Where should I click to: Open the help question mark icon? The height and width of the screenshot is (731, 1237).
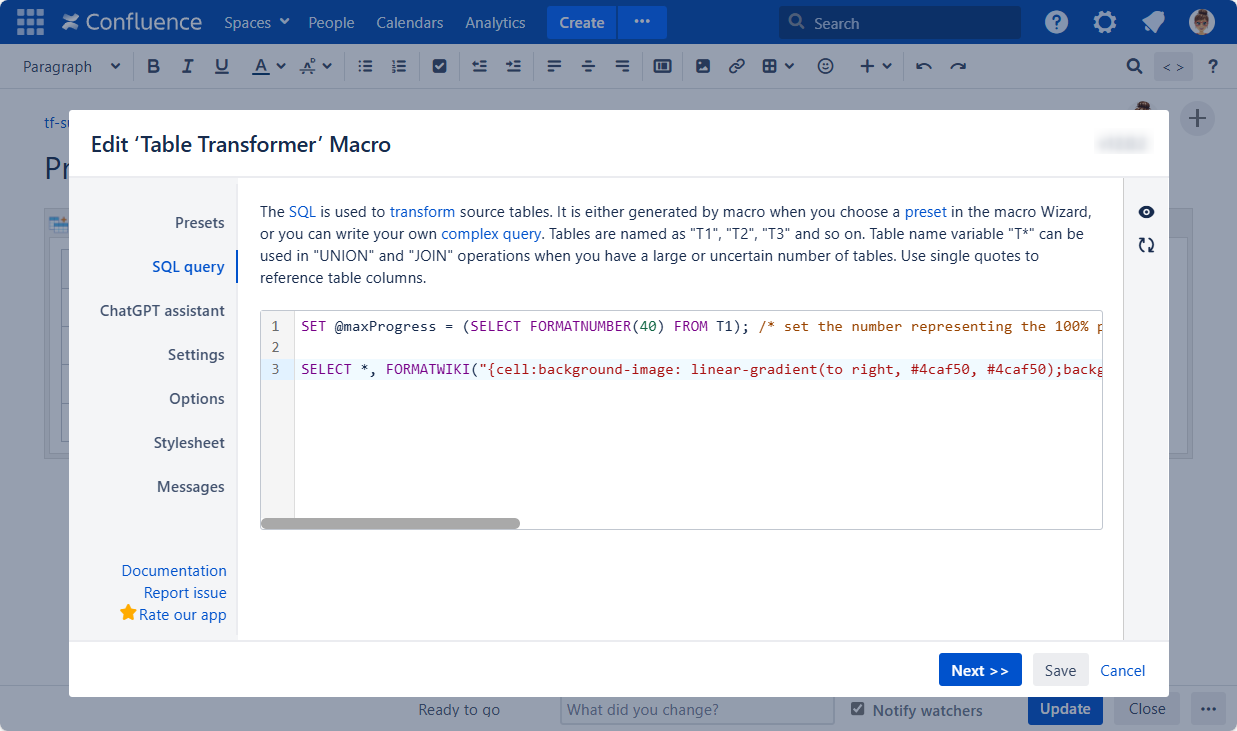coord(1056,22)
